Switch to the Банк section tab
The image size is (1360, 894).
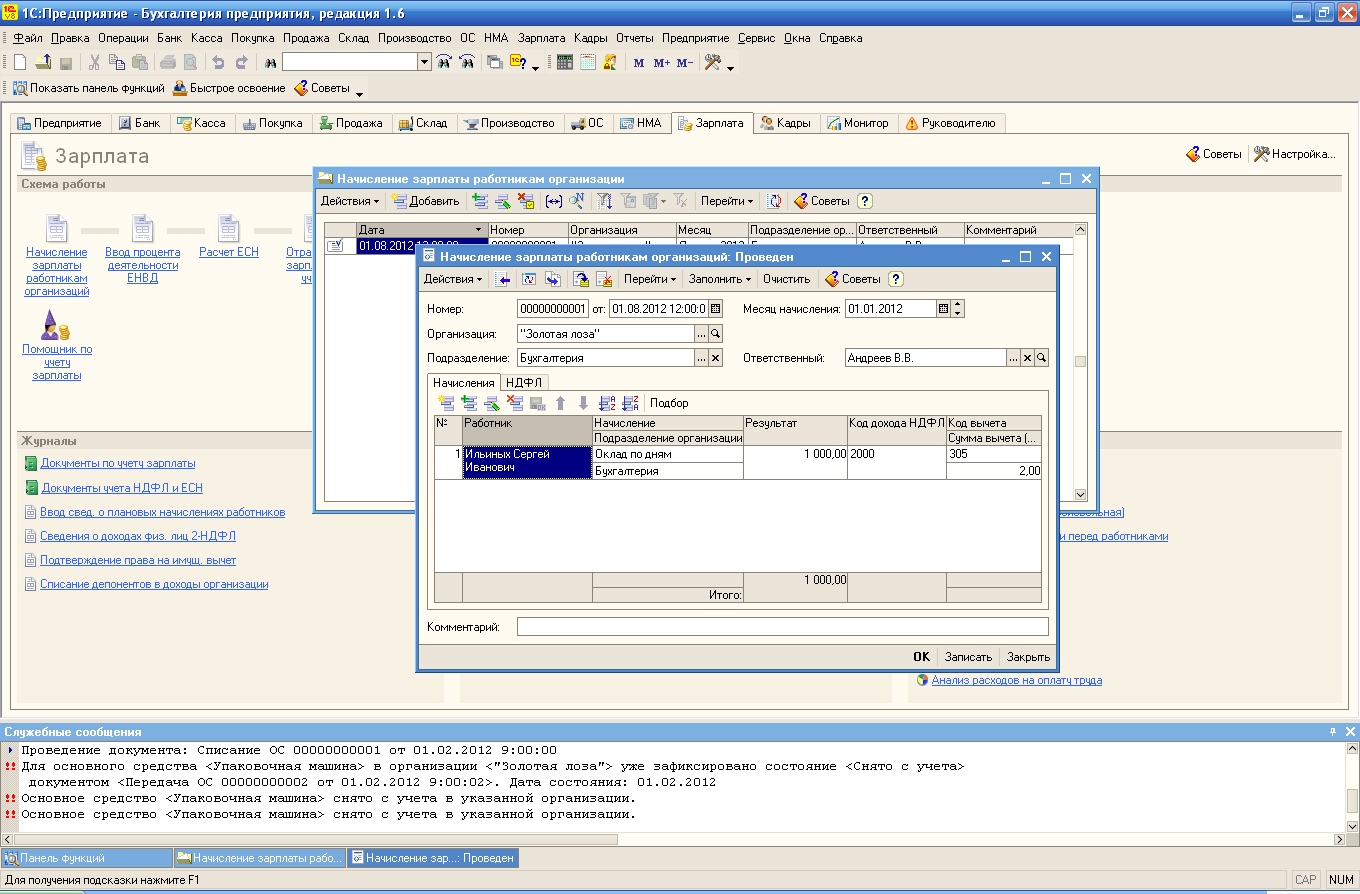tap(139, 123)
